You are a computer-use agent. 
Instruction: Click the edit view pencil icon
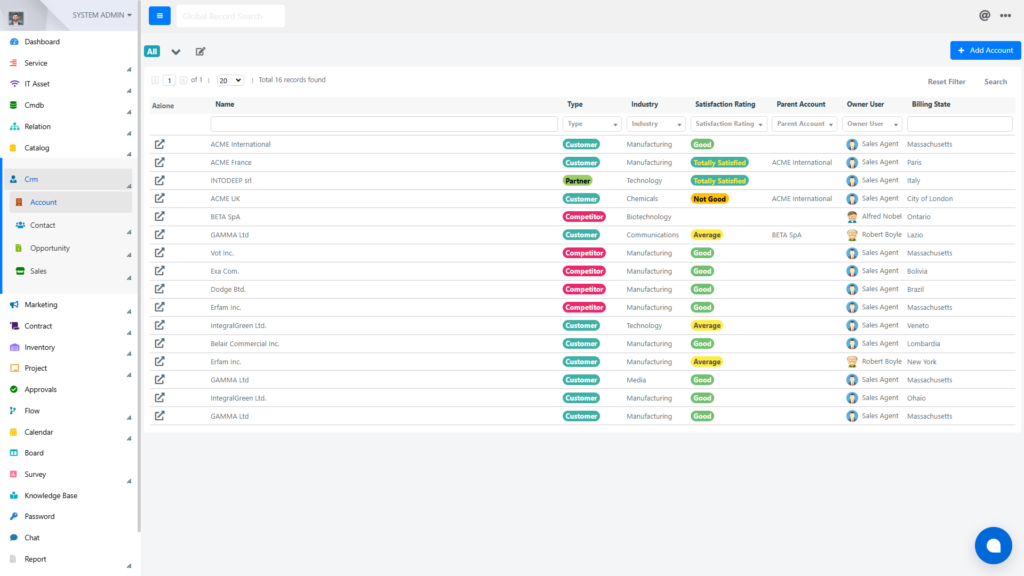coord(200,52)
